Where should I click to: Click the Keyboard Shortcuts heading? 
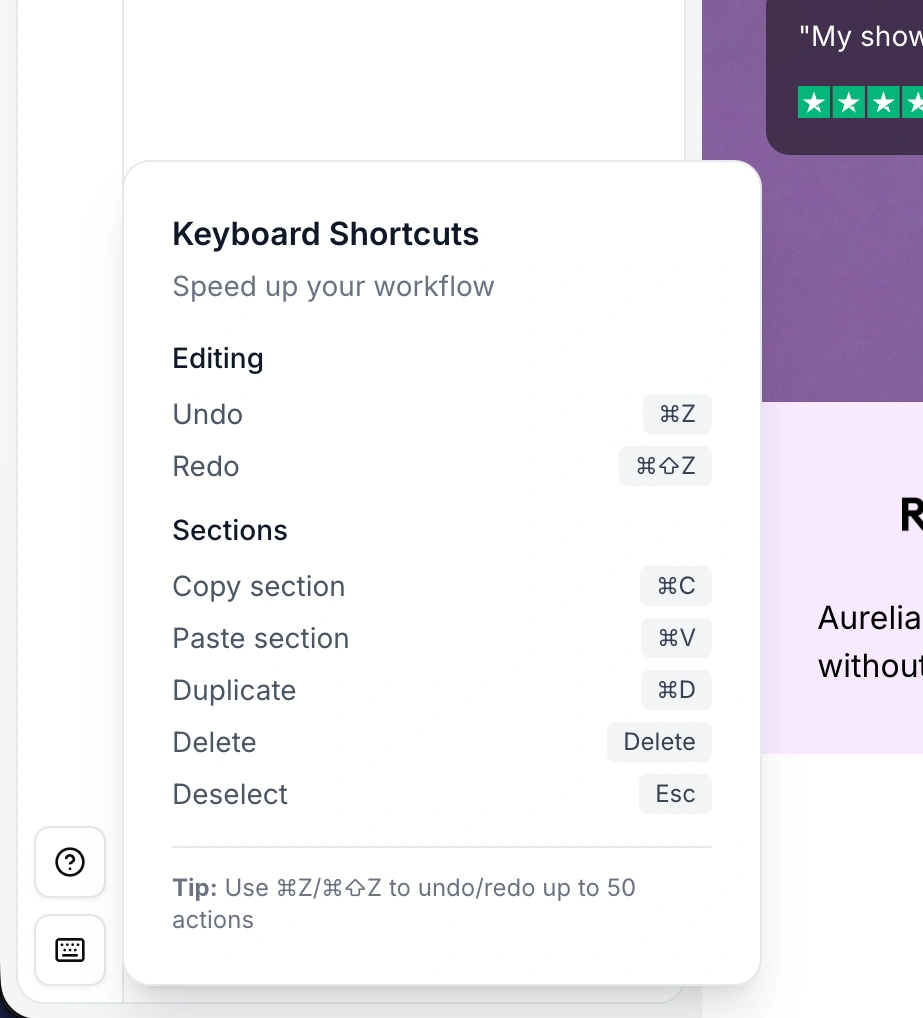[326, 234]
